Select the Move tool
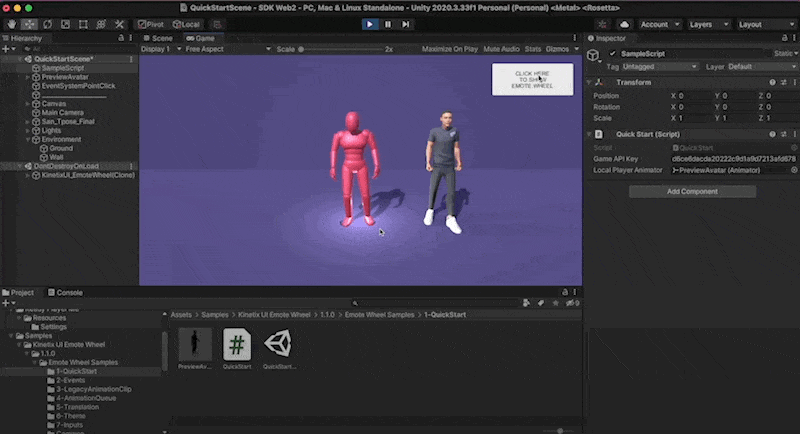The width and height of the screenshot is (800, 434). pos(29,24)
